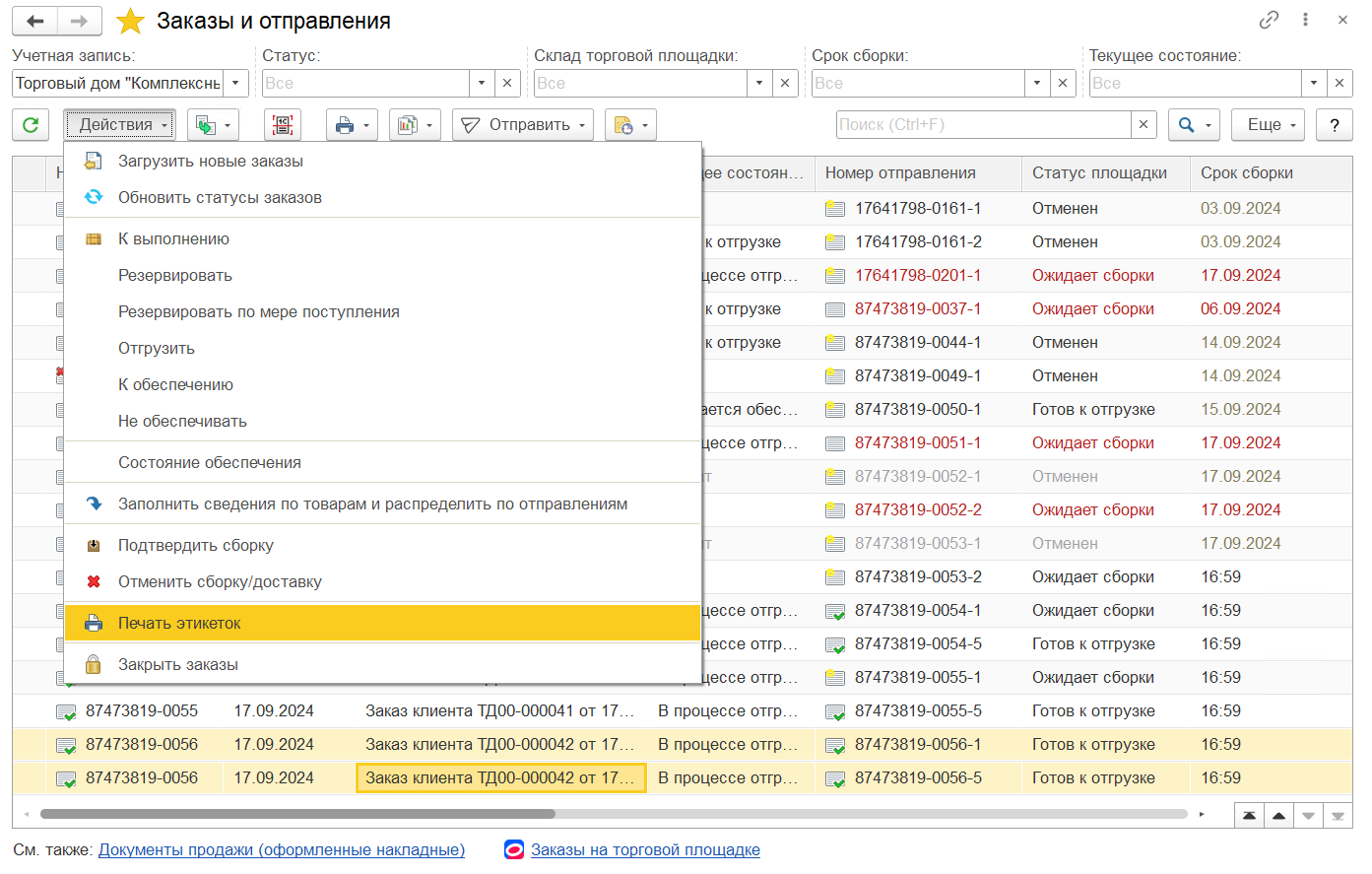The height and width of the screenshot is (874, 1372).
Task: Expand the Текущее состояние filter dropdown
Action: (1314, 84)
